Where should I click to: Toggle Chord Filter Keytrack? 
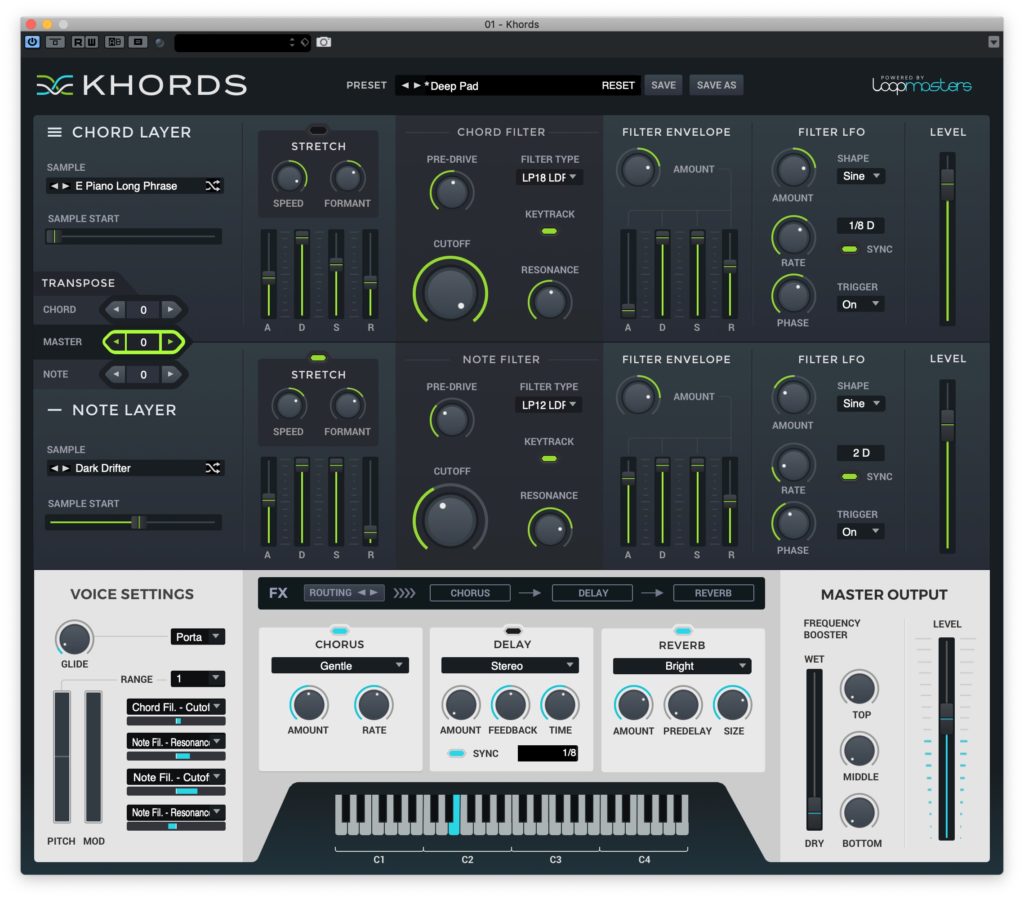click(549, 231)
